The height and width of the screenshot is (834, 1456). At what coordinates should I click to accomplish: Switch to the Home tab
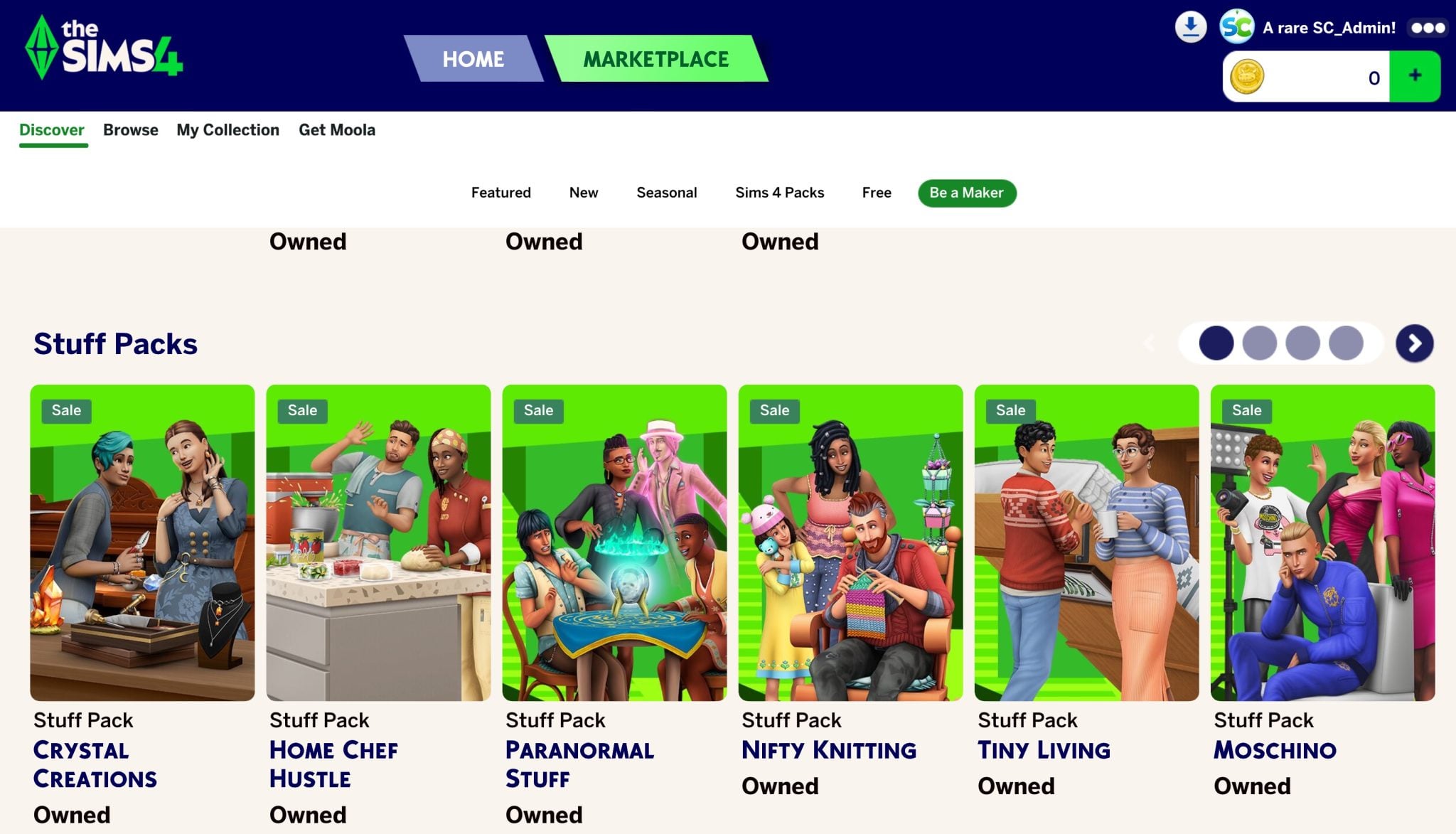[x=473, y=58]
